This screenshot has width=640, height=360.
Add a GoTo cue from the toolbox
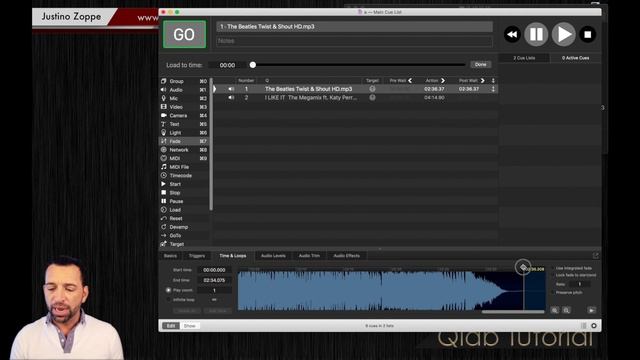pyautogui.click(x=184, y=236)
